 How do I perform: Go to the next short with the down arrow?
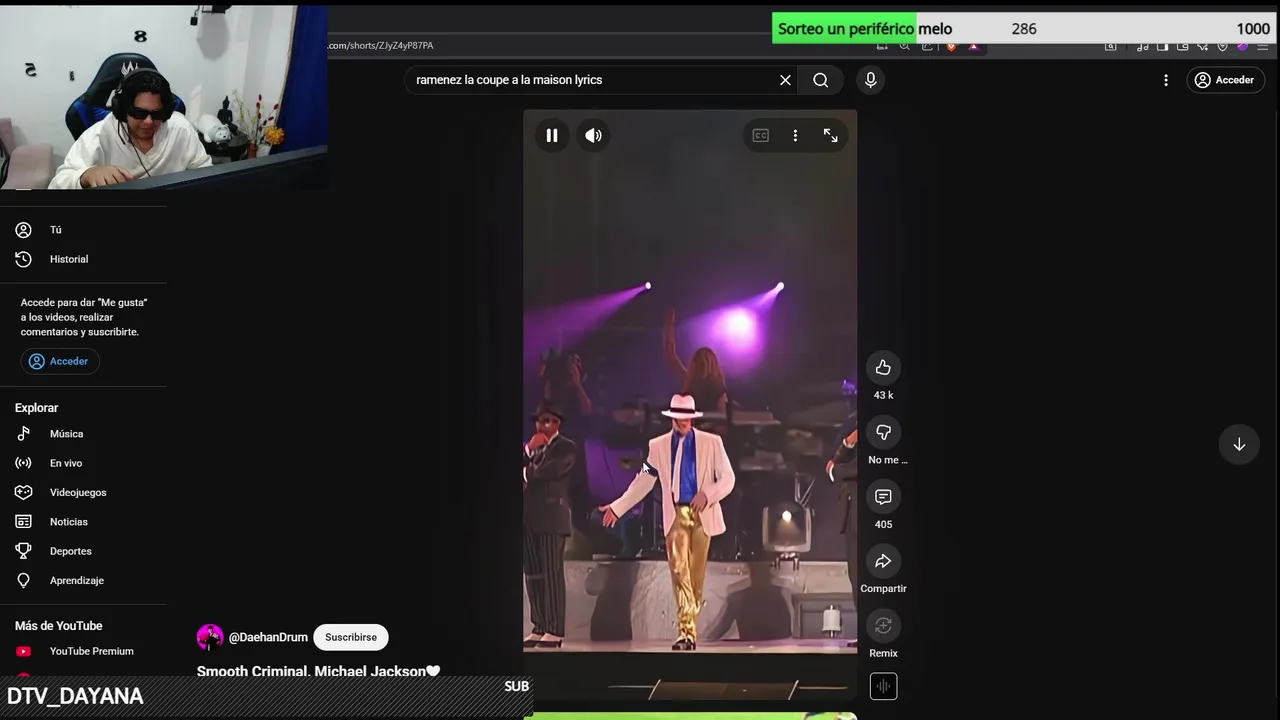[x=1239, y=444]
